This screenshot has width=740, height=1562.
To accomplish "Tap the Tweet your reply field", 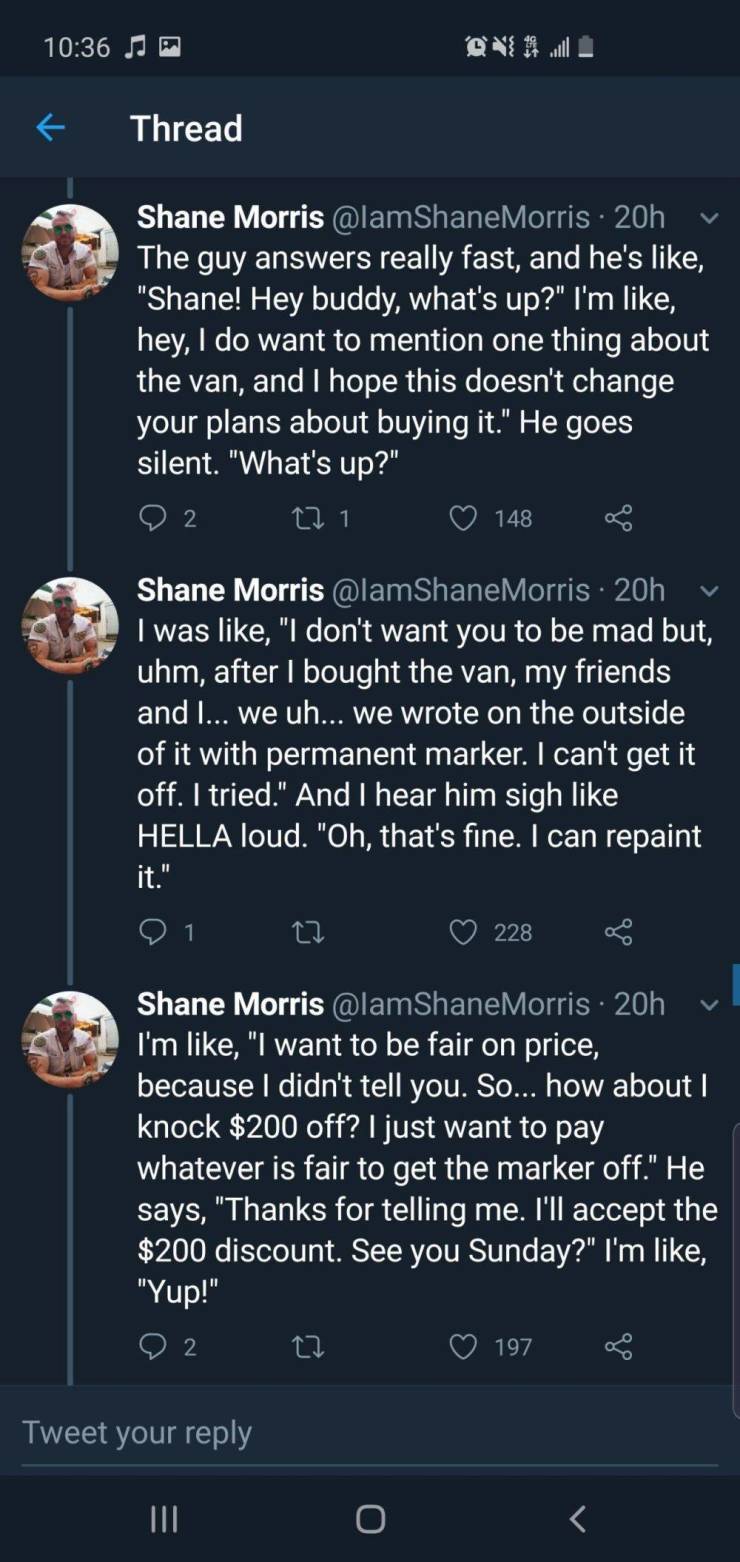I will (370, 1433).
